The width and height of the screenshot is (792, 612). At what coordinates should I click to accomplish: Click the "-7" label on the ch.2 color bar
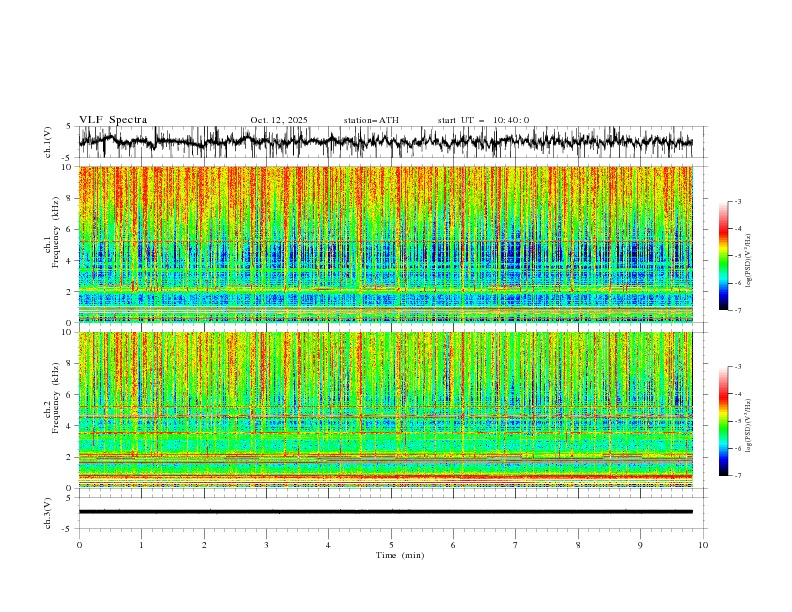(737, 475)
